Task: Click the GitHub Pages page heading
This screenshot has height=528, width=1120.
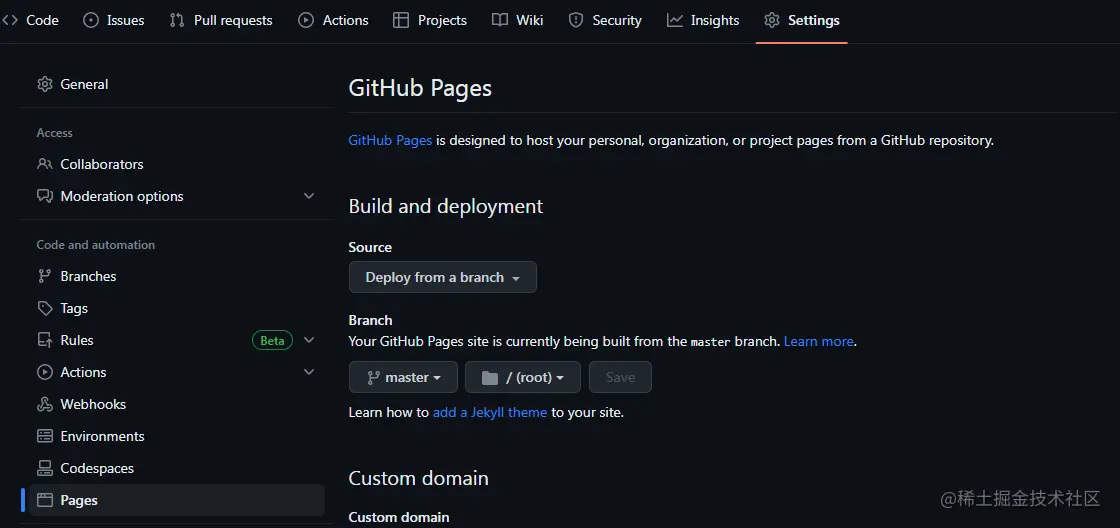Action: coord(420,89)
